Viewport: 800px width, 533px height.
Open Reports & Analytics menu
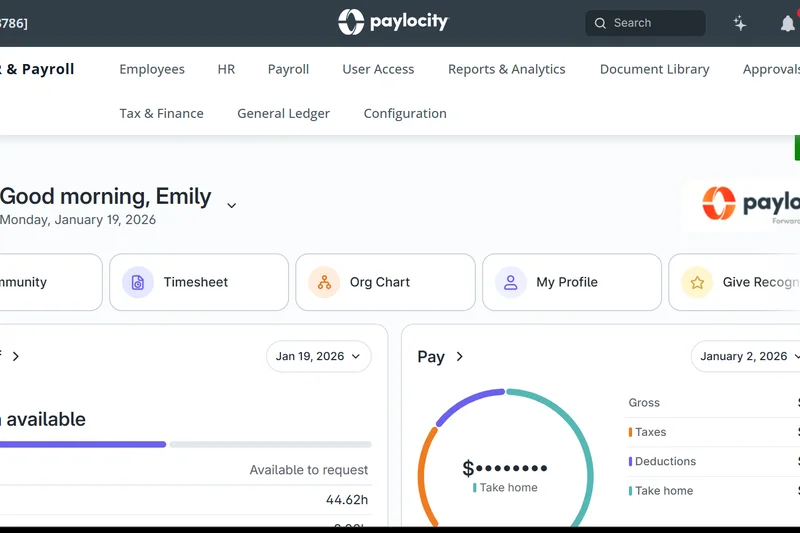[x=507, y=69]
